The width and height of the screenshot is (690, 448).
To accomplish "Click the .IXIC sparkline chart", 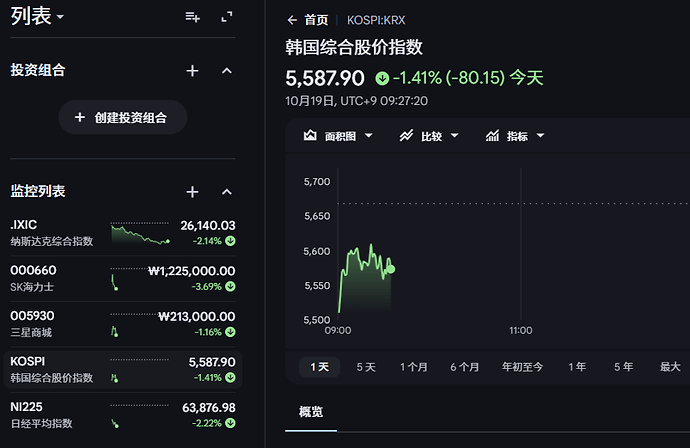I will point(140,233).
